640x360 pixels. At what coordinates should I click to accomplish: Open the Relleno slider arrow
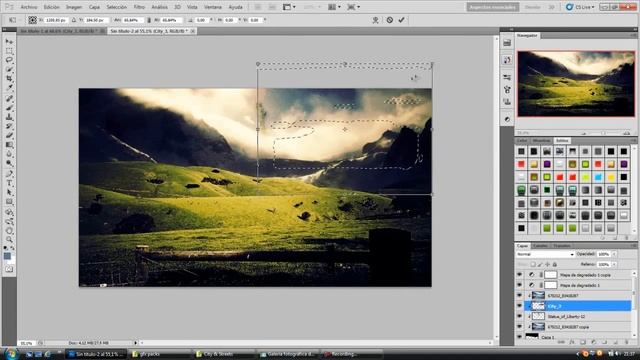(x=614, y=264)
